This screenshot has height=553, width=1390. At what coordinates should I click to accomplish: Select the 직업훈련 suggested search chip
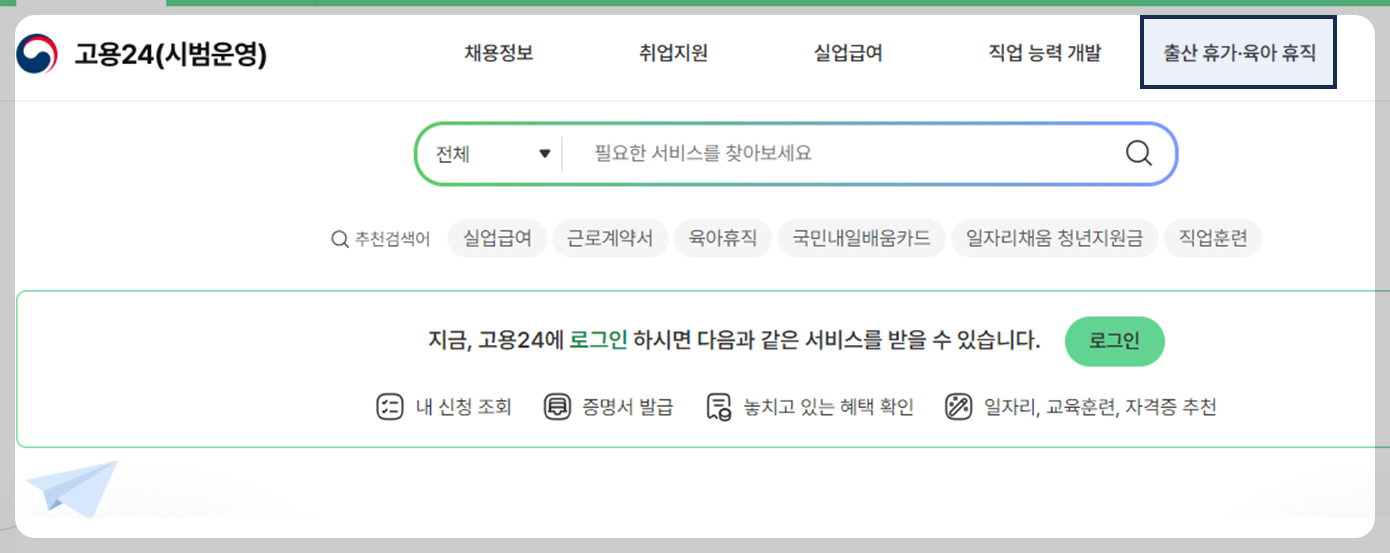point(1213,239)
